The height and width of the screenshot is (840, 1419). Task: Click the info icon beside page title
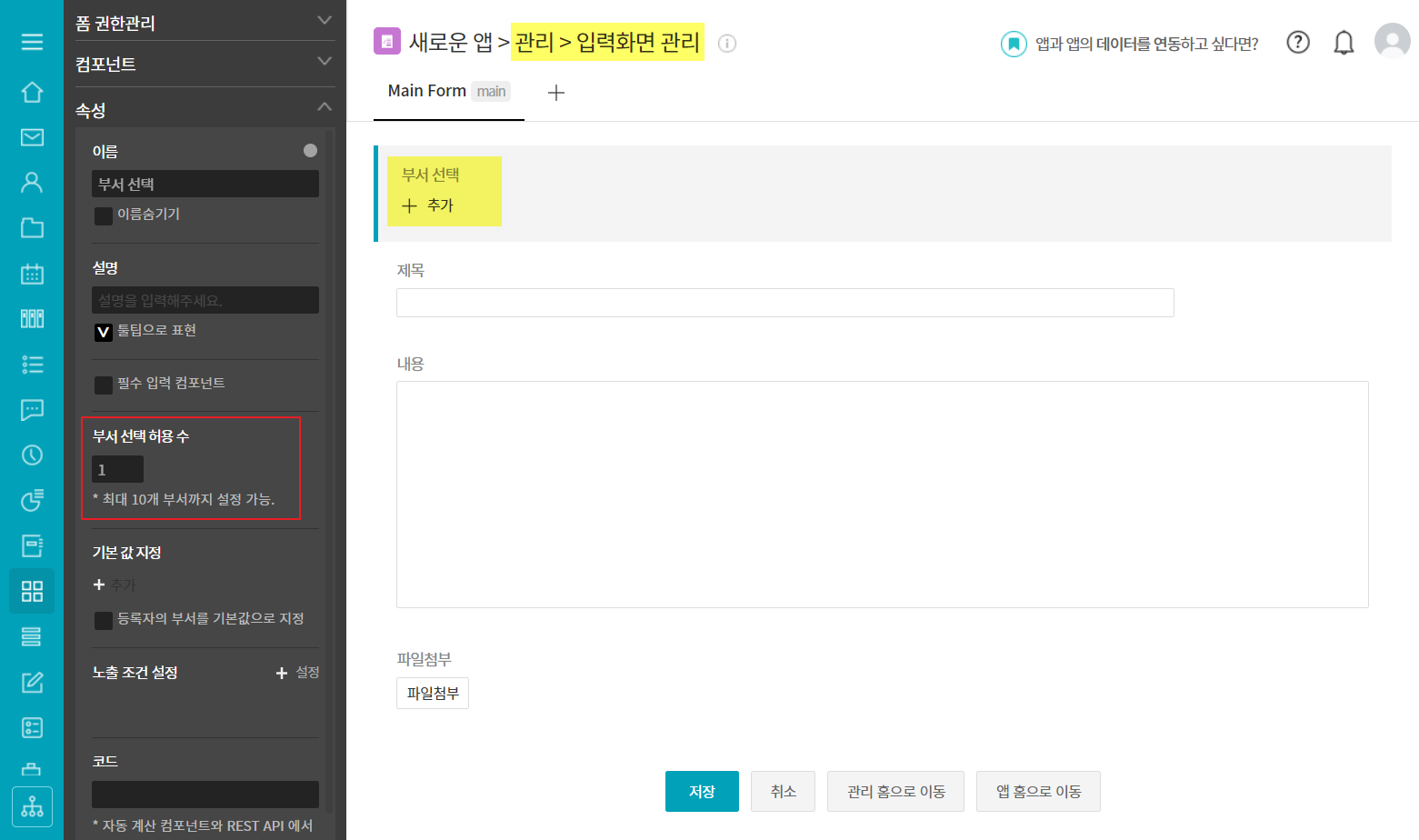727,43
